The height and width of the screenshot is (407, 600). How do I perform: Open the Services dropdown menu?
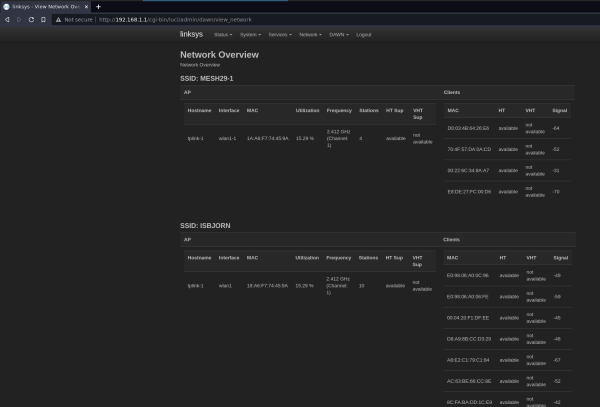coord(280,34)
